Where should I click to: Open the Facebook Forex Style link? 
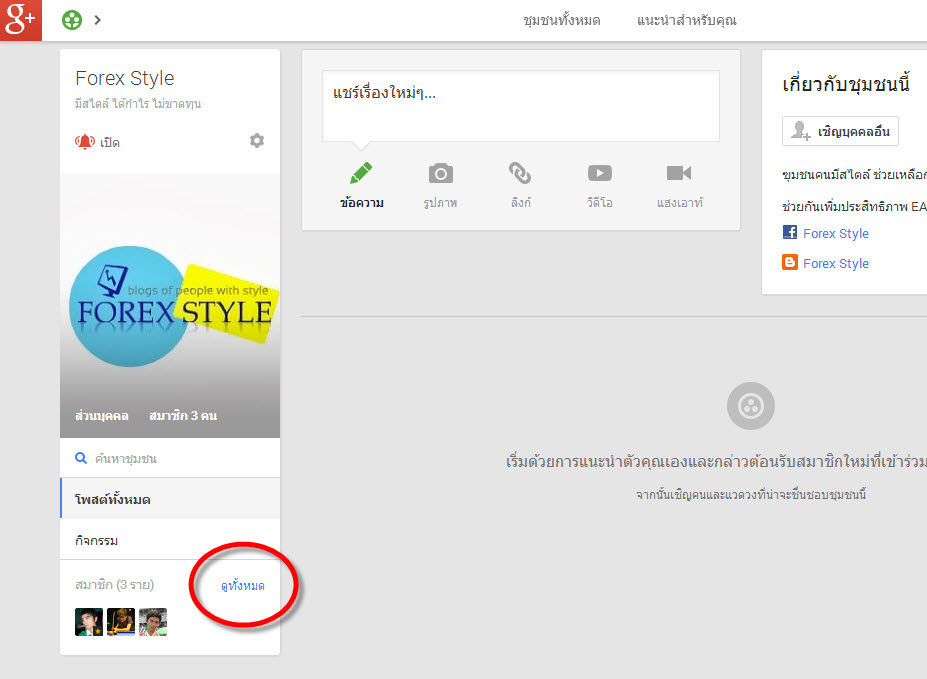(x=836, y=233)
